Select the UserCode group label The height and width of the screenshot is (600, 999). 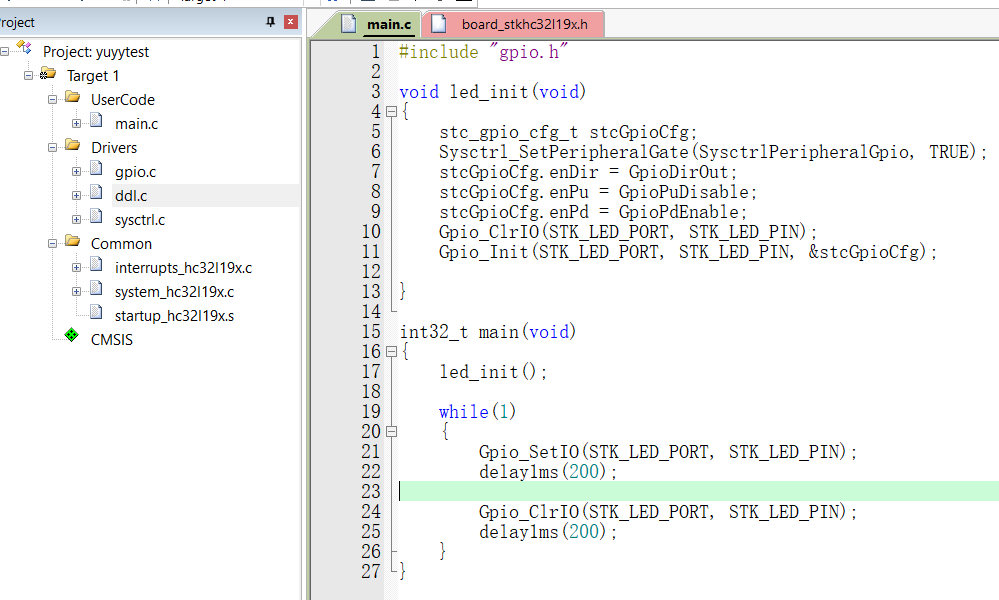(x=122, y=100)
